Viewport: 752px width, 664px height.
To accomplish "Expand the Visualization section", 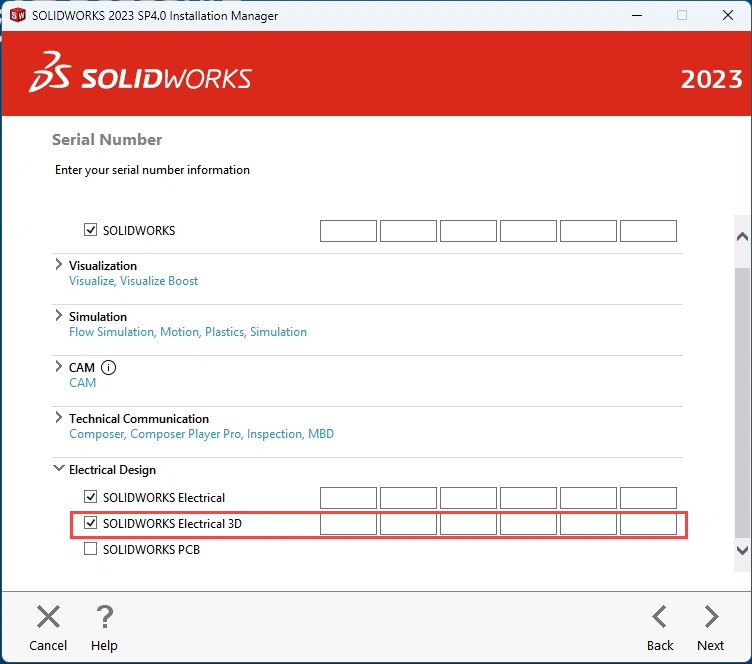I will click(x=59, y=264).
